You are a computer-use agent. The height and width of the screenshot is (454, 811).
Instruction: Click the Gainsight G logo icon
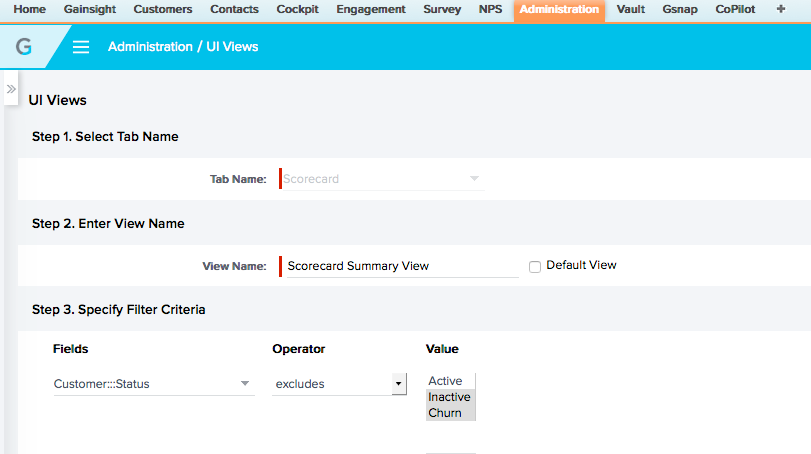point(24,47)
